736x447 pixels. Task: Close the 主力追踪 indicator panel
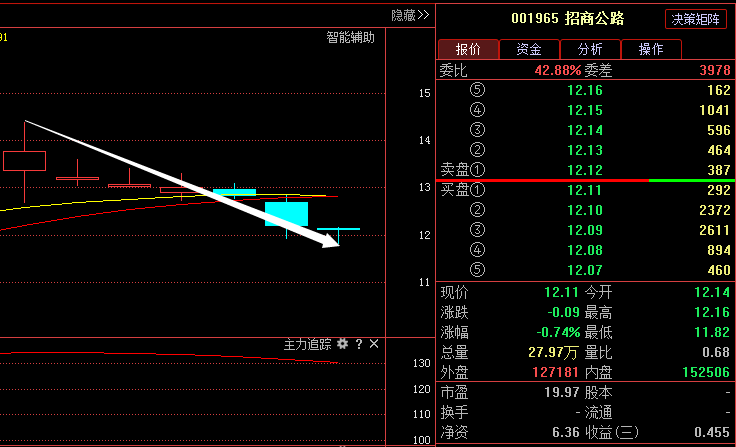(374, 344)
